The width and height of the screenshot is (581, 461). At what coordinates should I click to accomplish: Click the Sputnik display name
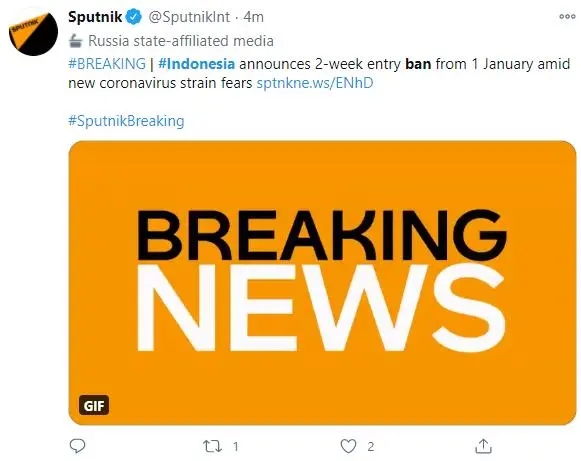[x=95, y=17]
